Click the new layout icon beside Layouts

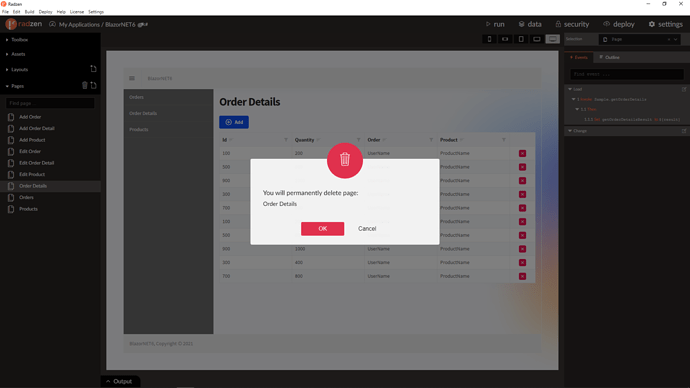pyautogui.click(x=93, y=69)
